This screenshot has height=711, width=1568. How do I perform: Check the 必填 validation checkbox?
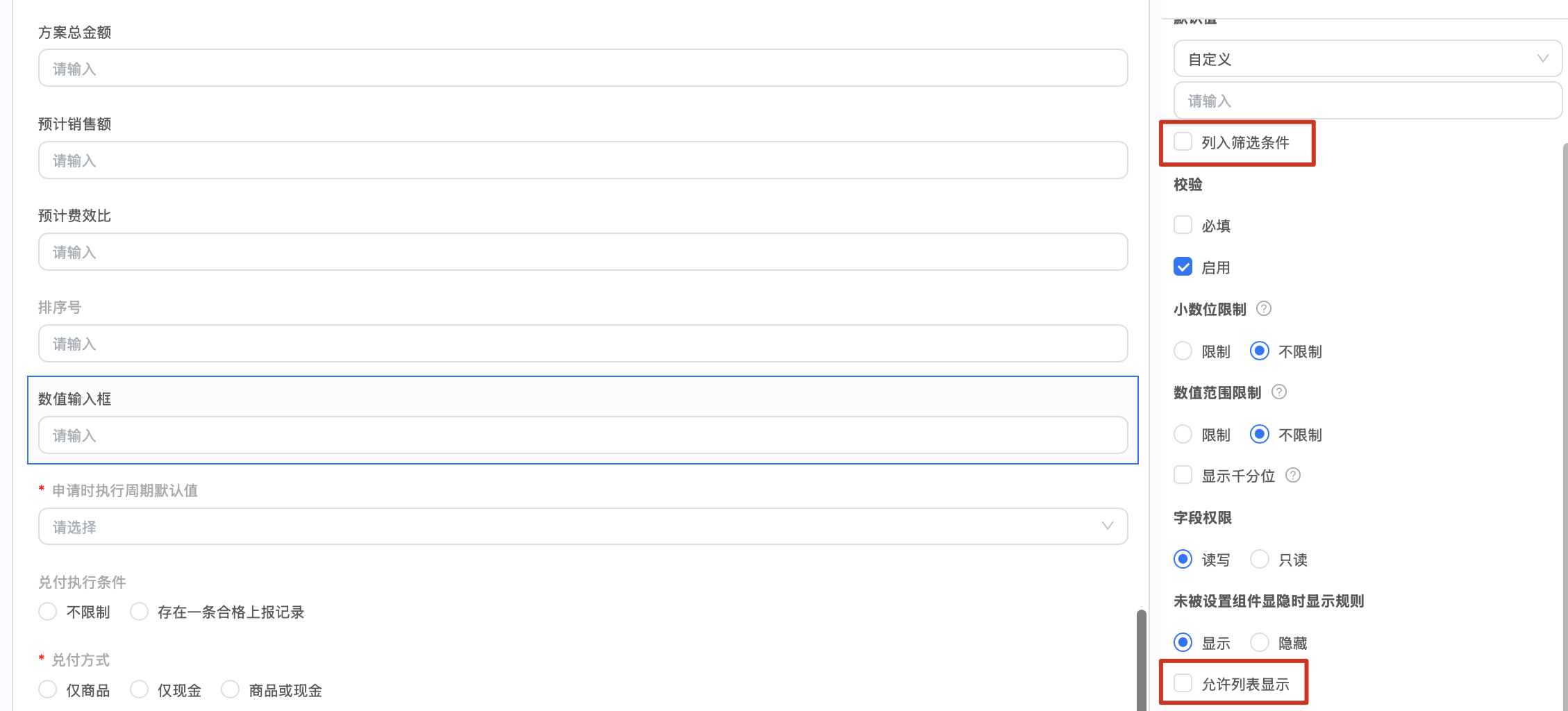tap(1183, 226)
